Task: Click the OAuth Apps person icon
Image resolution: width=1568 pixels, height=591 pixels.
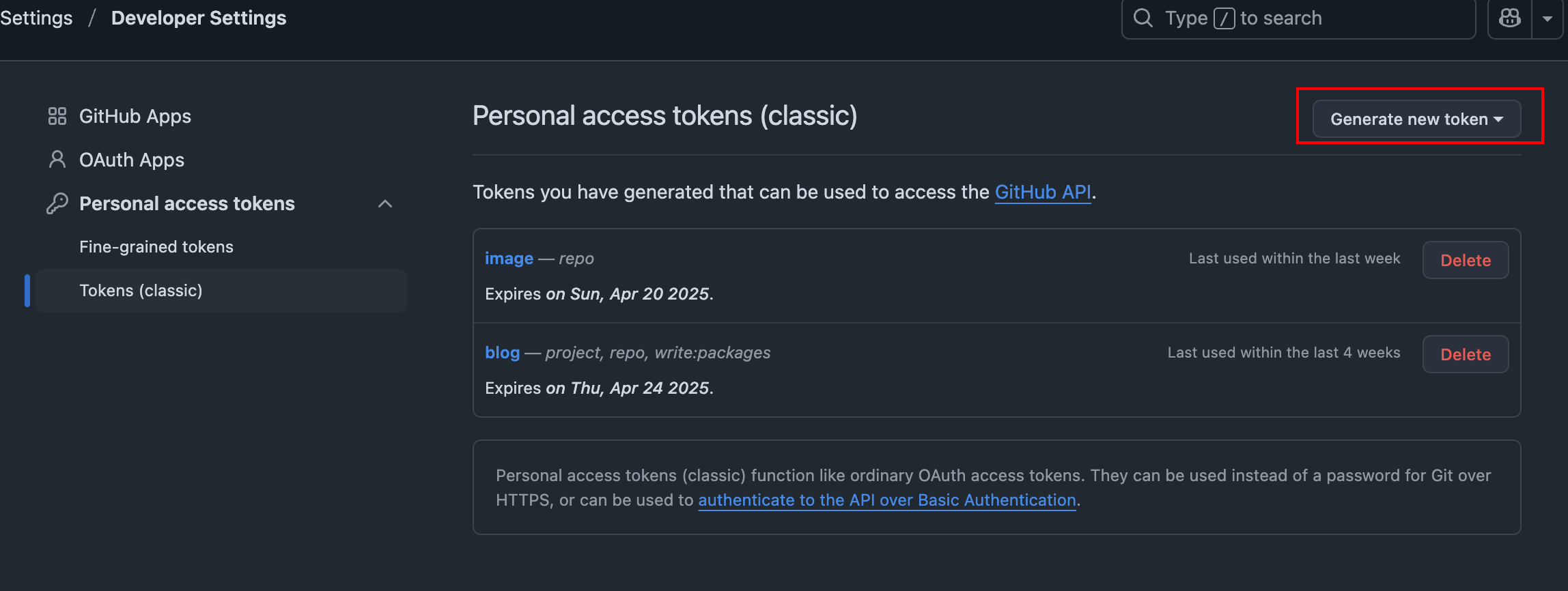Action: [57, 160]
